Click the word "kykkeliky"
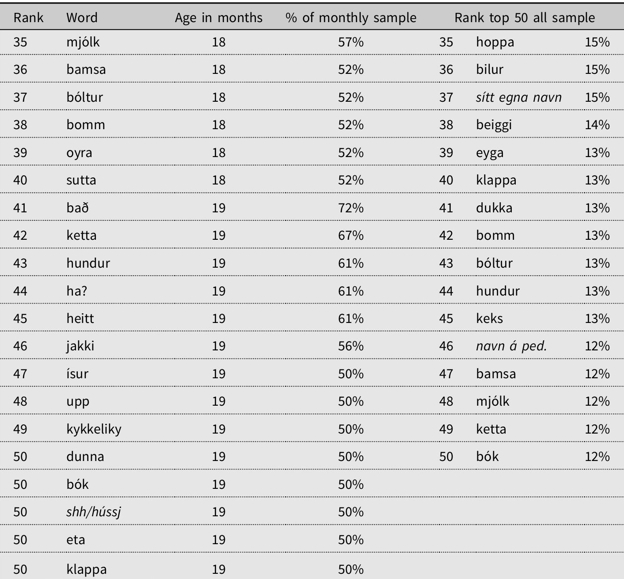Viewport: 624px width, 579px height. 94,429
